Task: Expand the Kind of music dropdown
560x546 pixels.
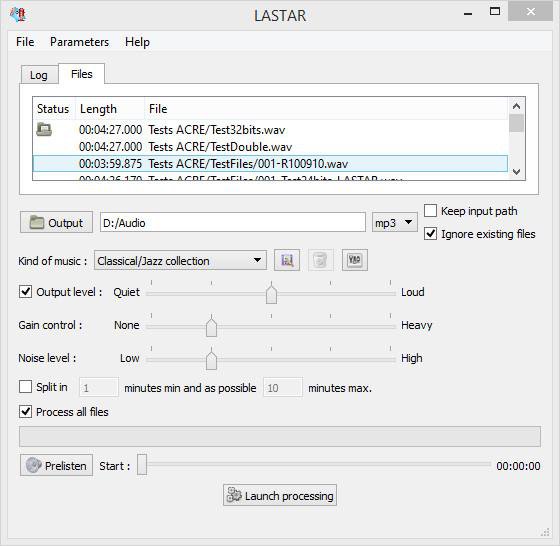Action: tap(180, 260)
